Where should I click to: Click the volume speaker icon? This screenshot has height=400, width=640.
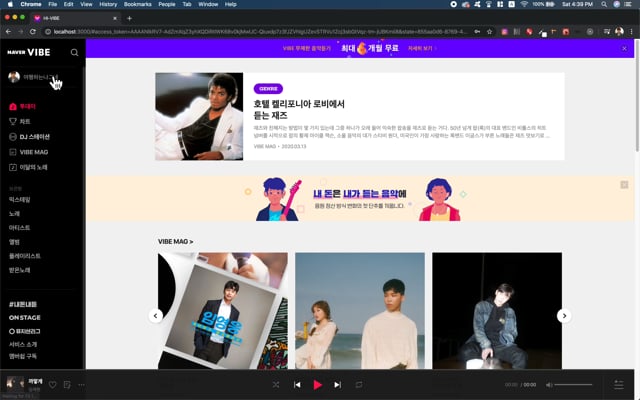(549, 384)
